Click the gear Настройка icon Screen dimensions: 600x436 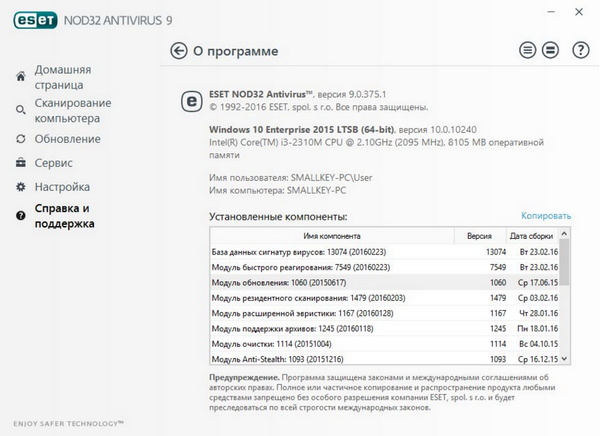(x=20, y=187)
